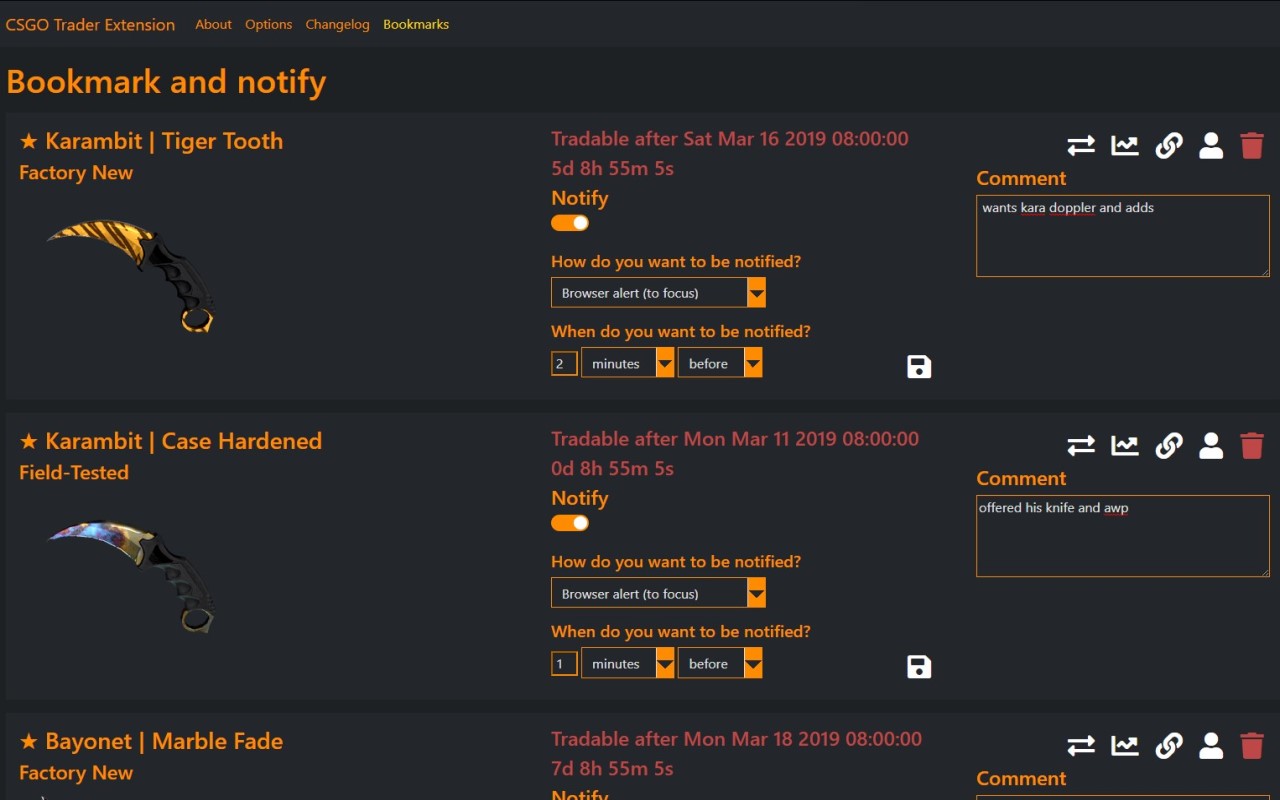
Task: Click trade offer arrows icon for Karambit Tiger Tooth
Action: [1081, 146]
